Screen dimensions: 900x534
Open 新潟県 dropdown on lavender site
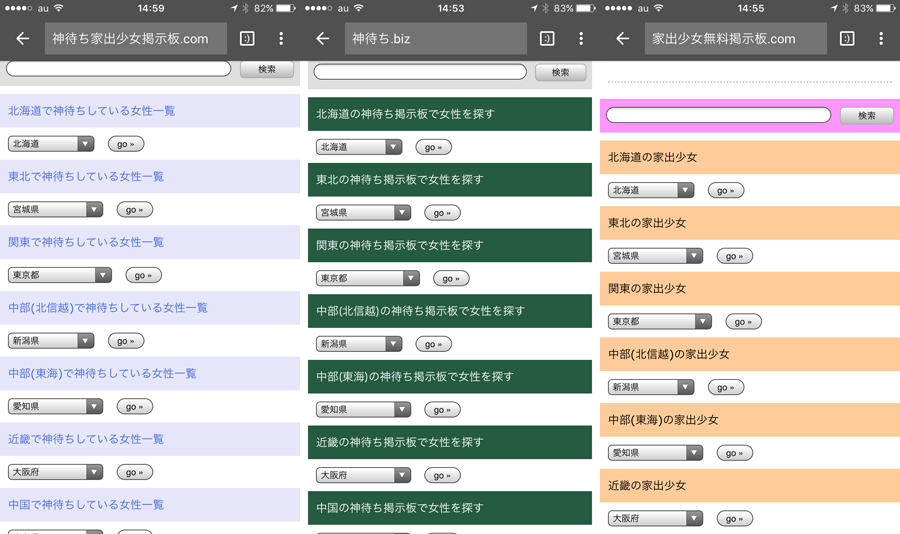(x=51, y=340)
